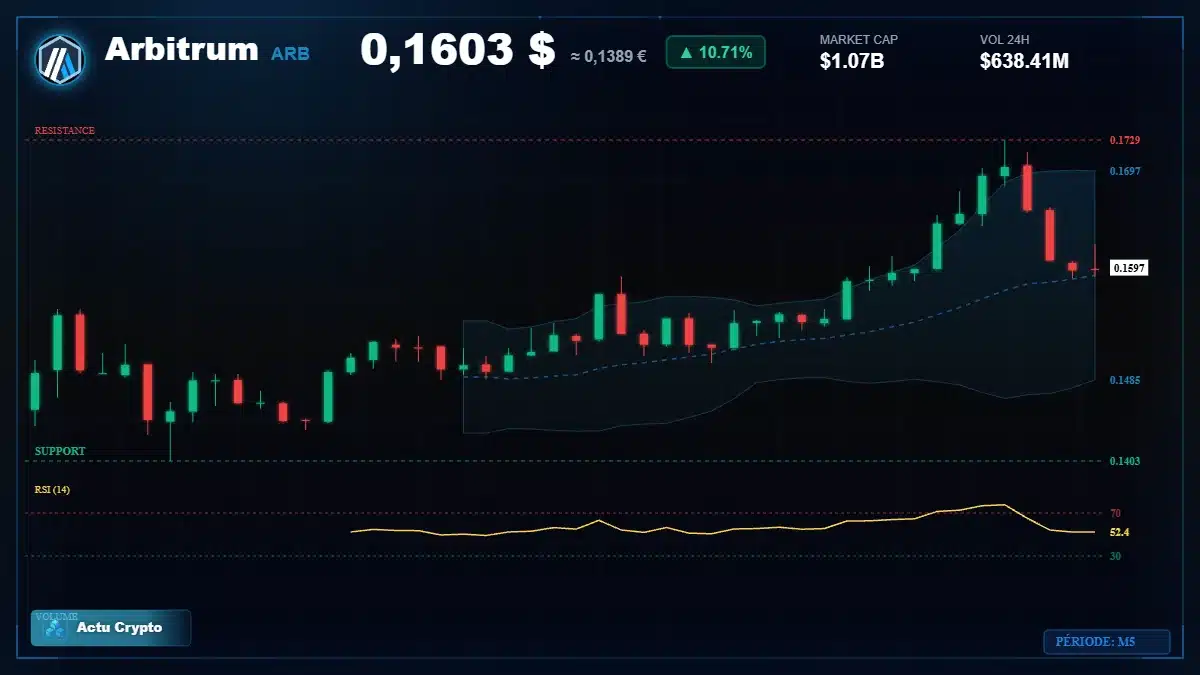Click the PÉRIODE: M5 button
The width and height of the screenshot is (1200, 675).
(1106, 641)
